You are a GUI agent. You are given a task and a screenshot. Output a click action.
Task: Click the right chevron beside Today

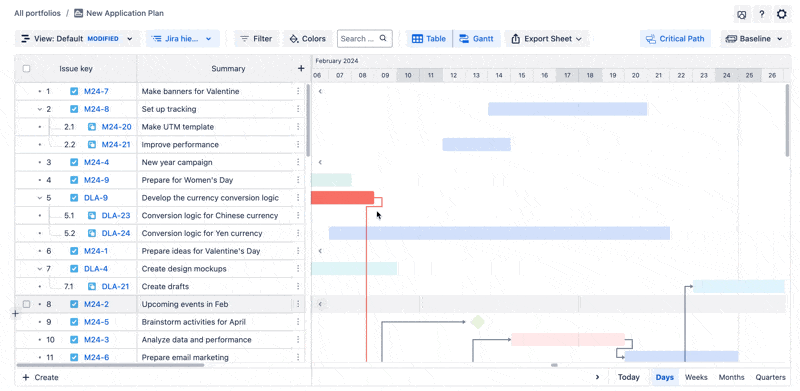pyautogui.click(x=597, y=377)
